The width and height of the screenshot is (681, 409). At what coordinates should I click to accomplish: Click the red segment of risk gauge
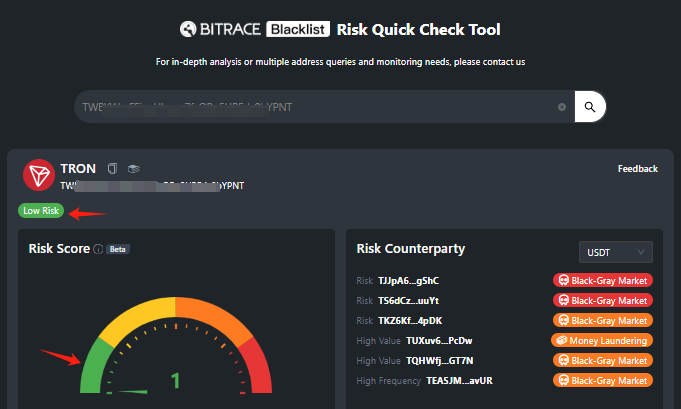[257, 367]
